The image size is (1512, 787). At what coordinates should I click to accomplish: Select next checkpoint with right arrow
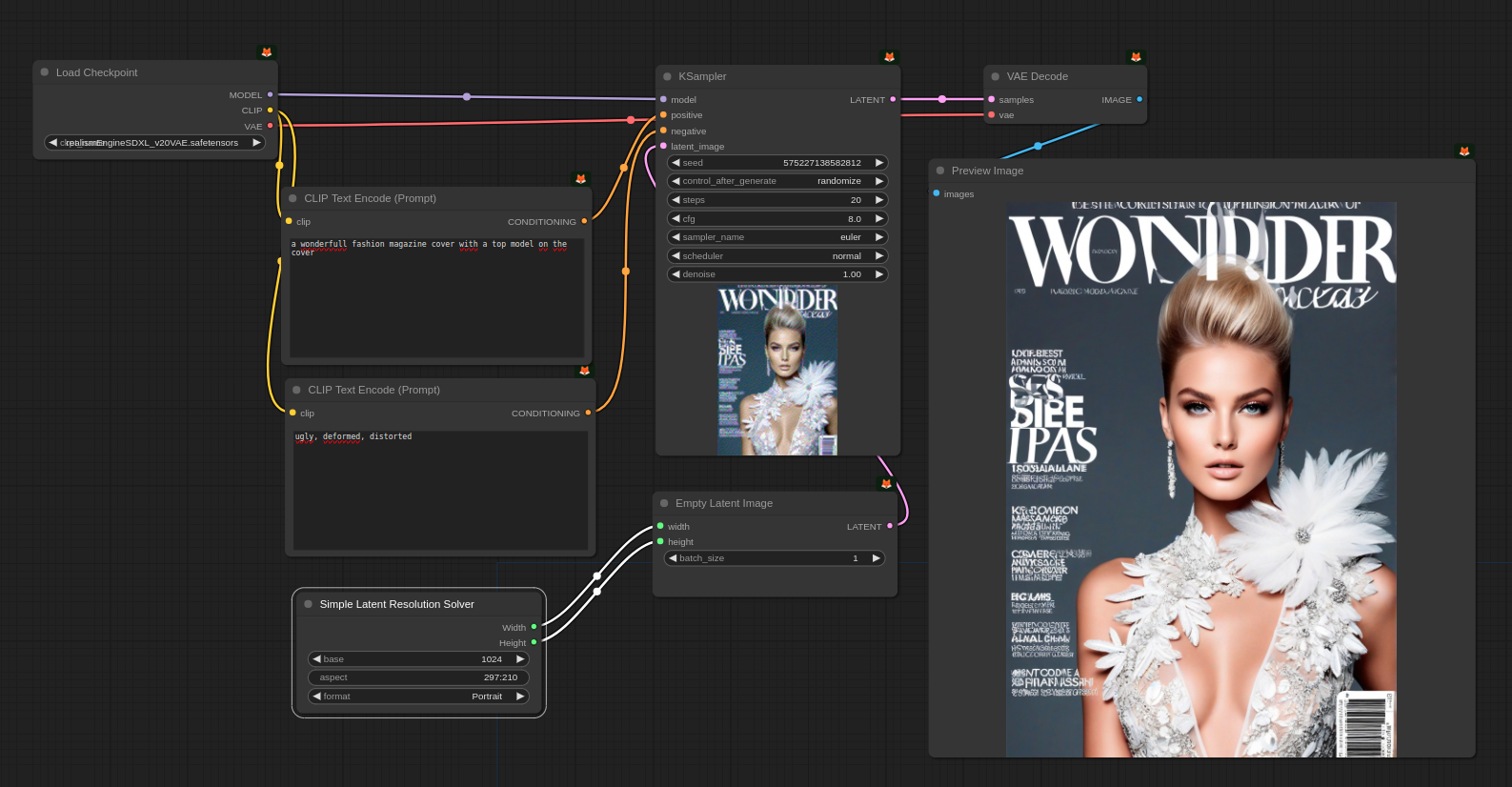(x=256, y=143)
